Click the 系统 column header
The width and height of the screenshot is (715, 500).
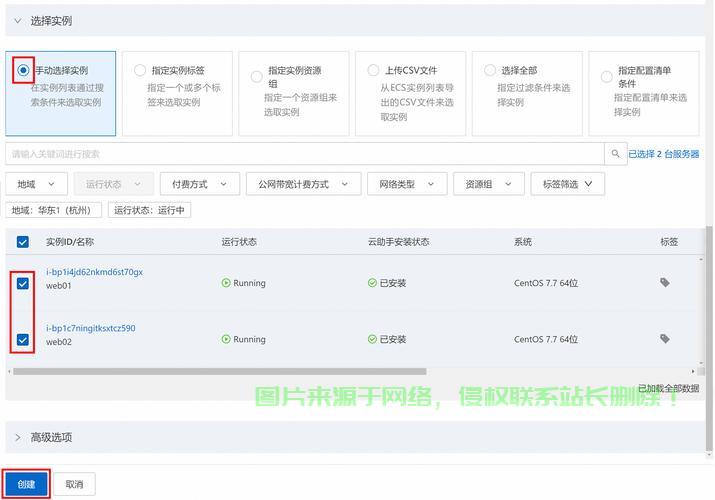coord(523,242)
